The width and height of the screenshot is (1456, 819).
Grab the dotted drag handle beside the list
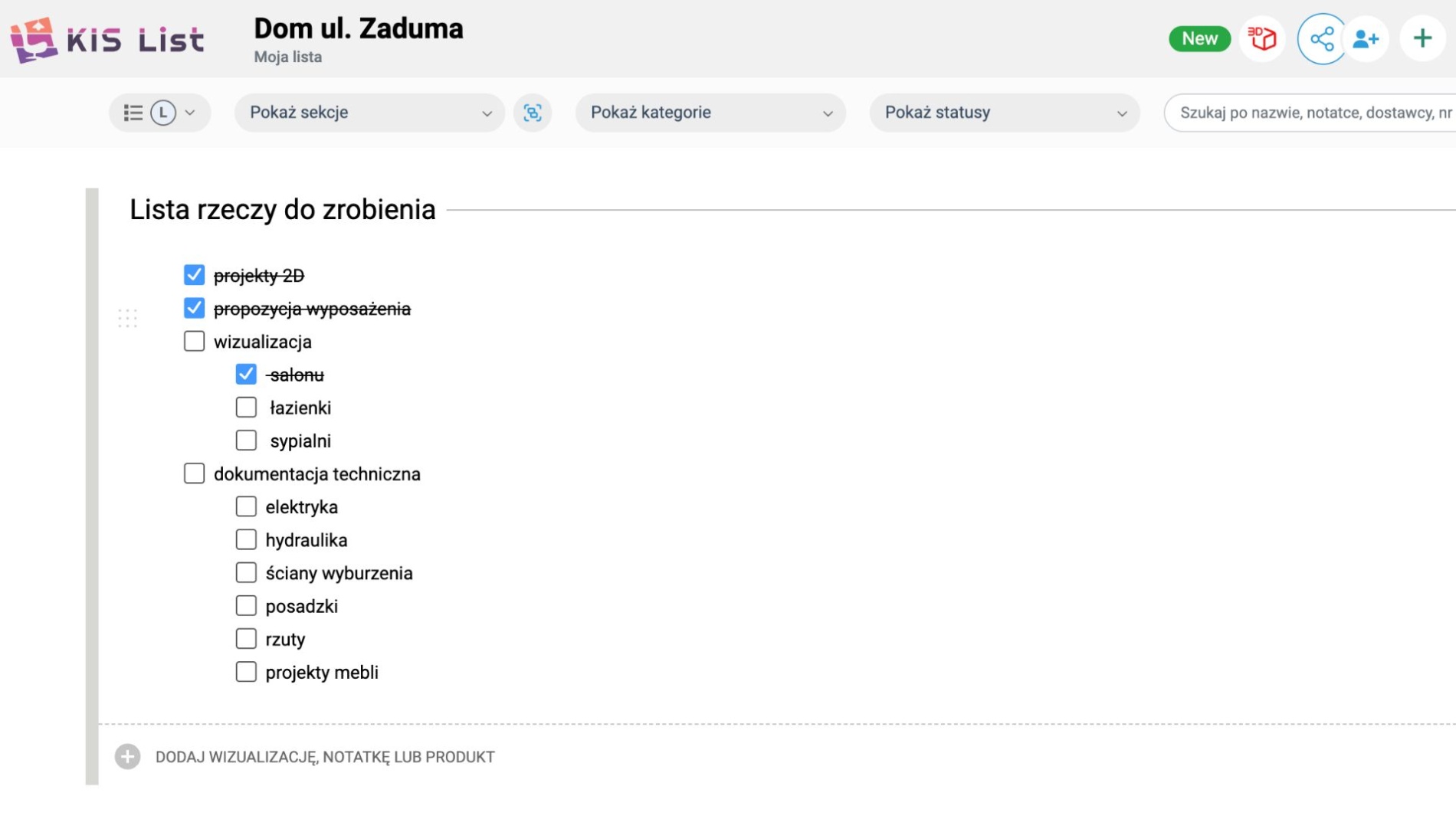pyautogui.click(x=128, y=318)
